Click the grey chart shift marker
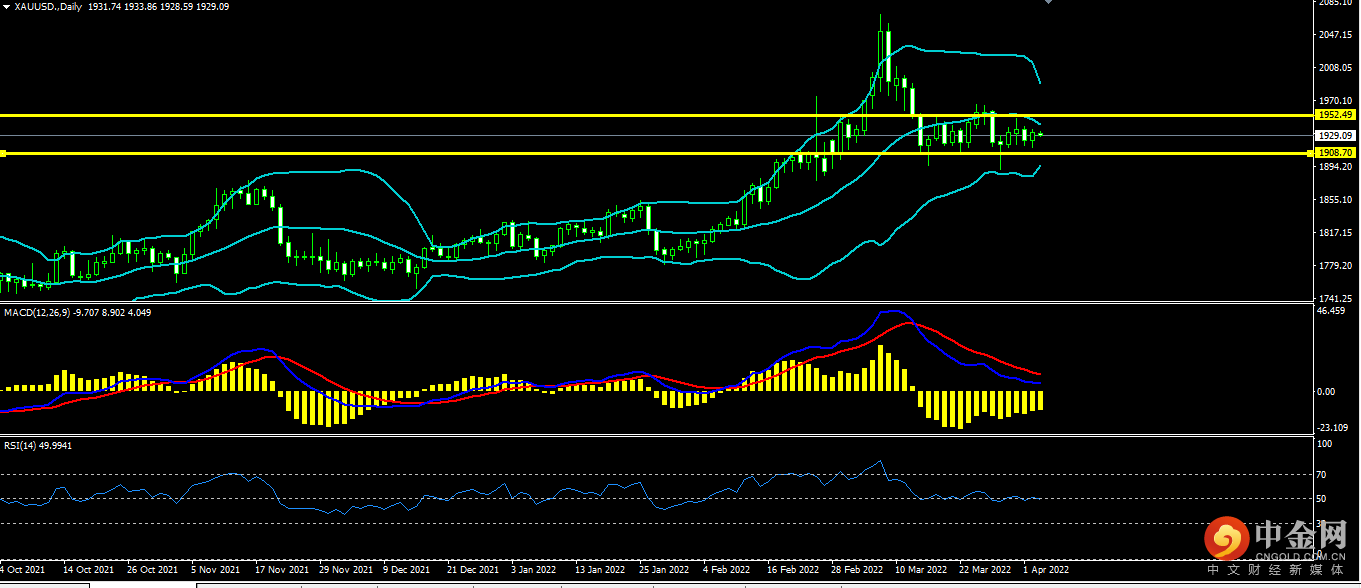Screen dimensions: 1361x588 coord(1048,2)
